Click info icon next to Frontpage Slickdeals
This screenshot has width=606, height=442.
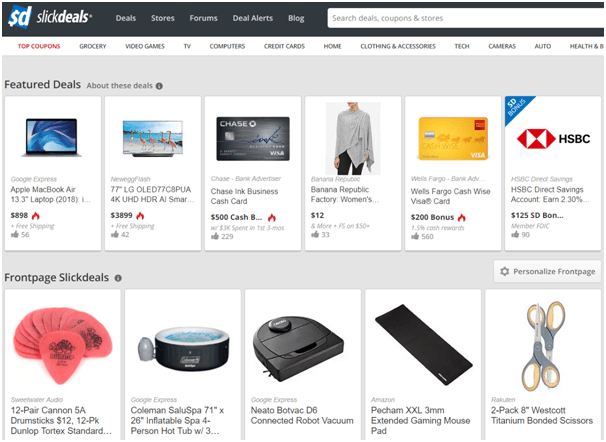pyautogui.click(x=118, y=278)
